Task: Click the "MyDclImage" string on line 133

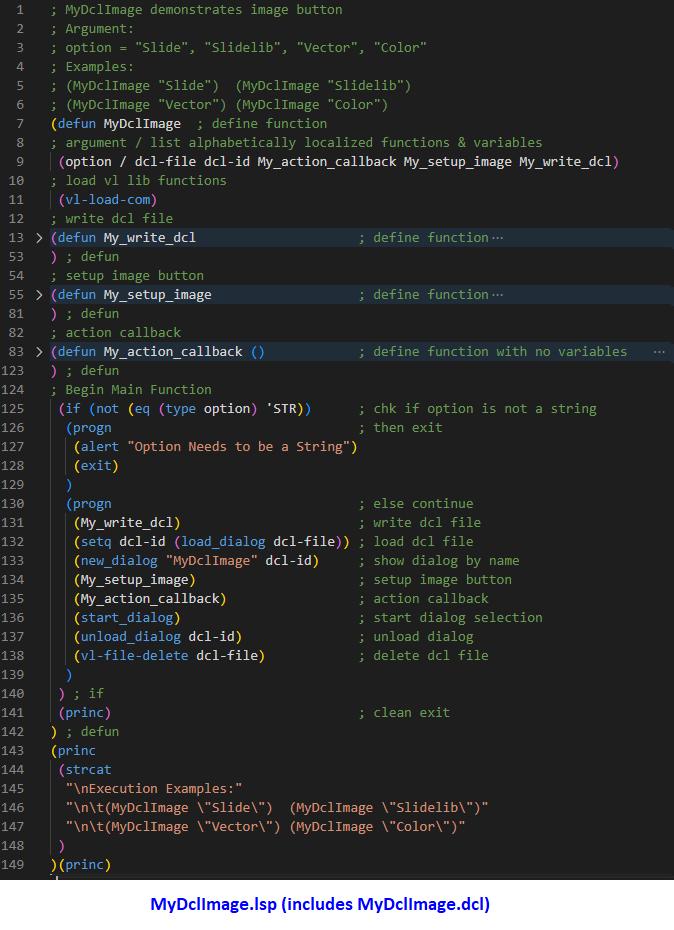Action: [x=212, y=560]
